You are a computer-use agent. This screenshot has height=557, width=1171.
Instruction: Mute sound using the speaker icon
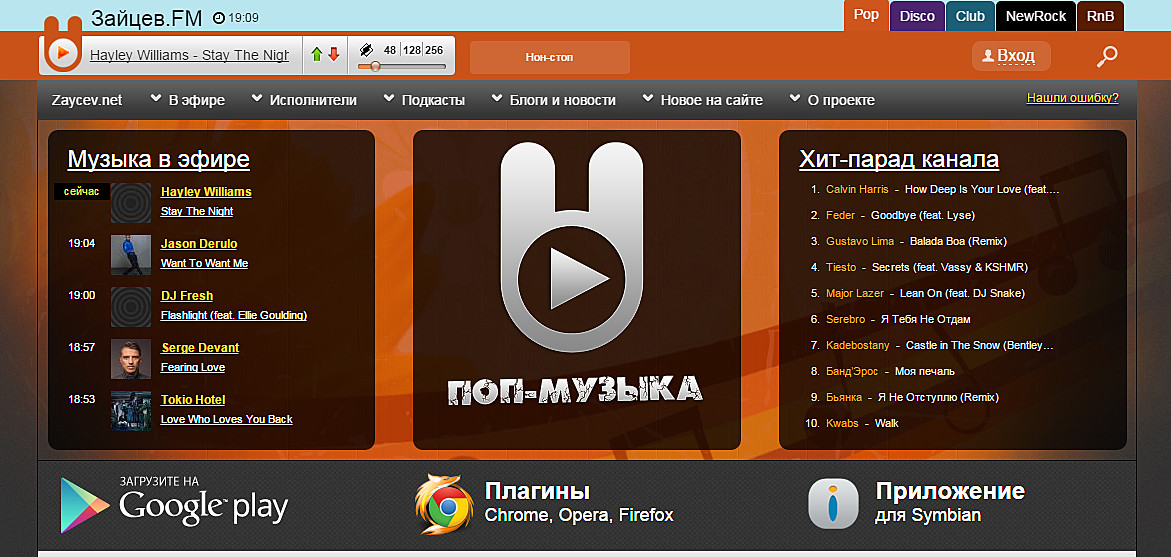point(366,50)
